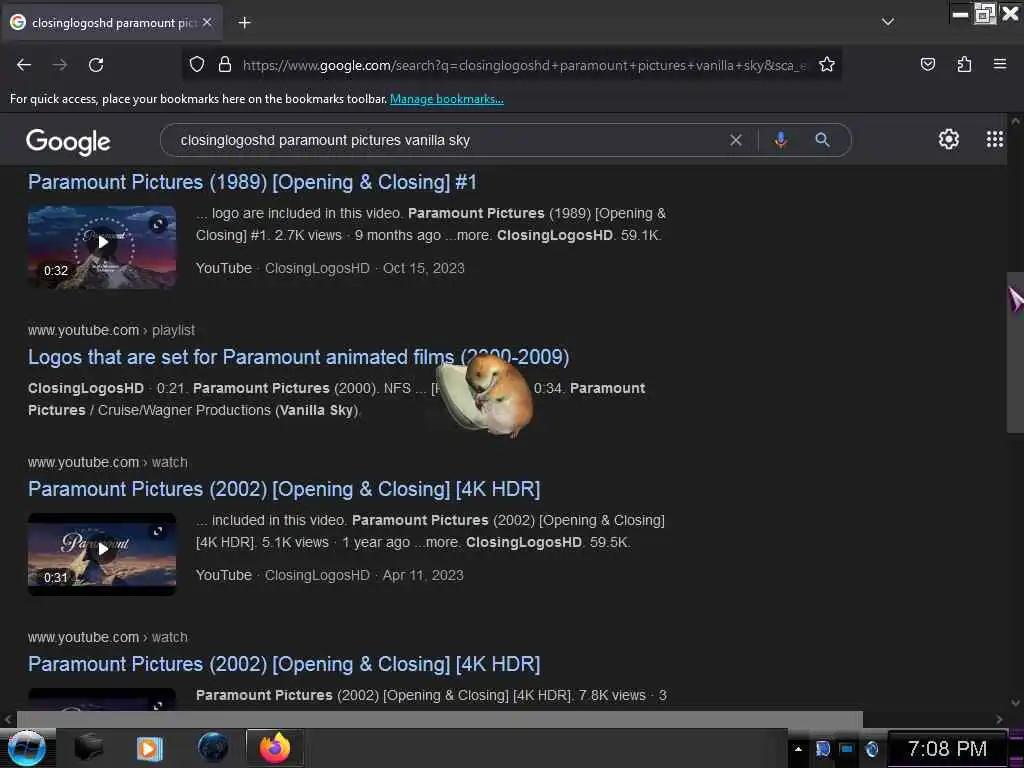The image size is (1024, 768).
Task: Click the forward navigation arrow
Action: click(x=59, y=65)
